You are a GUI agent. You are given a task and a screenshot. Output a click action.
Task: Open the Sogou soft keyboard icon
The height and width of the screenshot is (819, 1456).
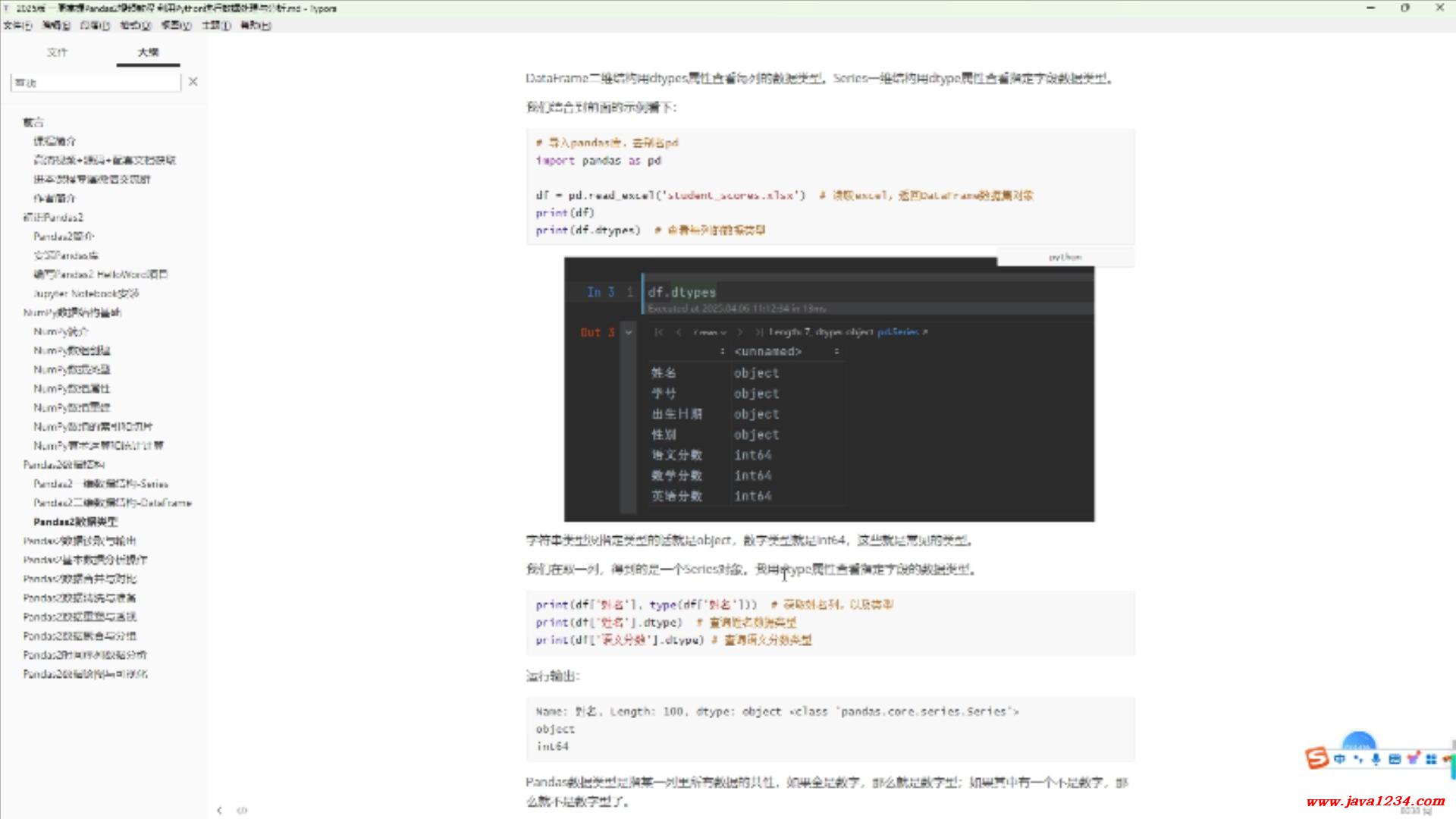pos(1394,758)
